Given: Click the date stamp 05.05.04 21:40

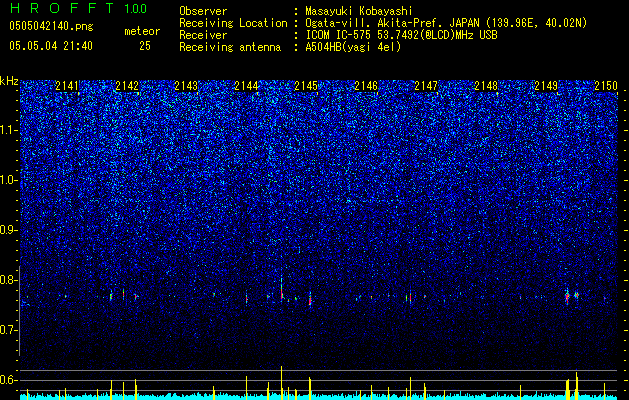Looking at the screenshot, I should tap(51, 46).
